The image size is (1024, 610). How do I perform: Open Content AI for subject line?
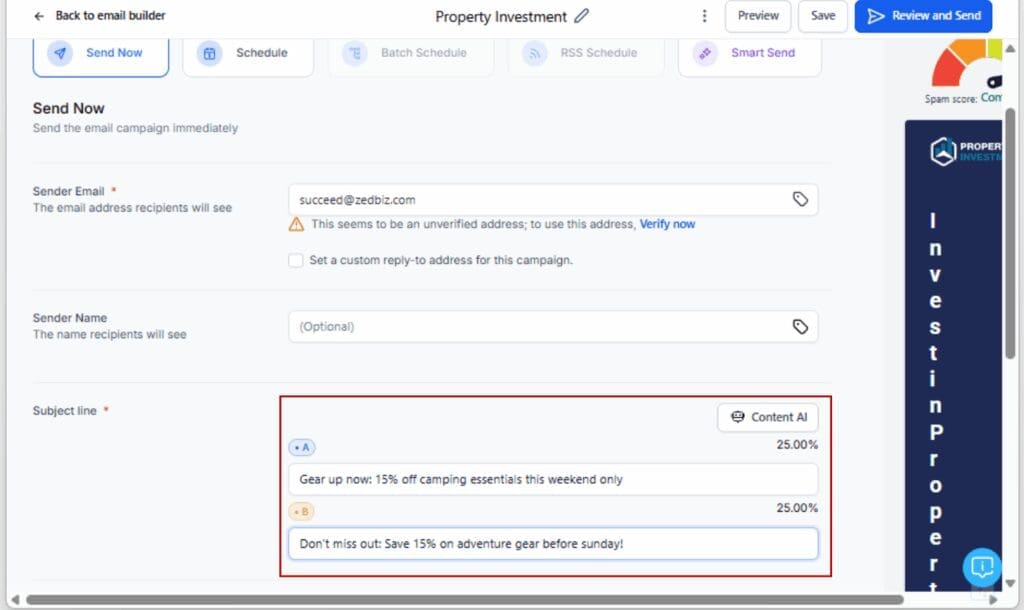[768, 417]
